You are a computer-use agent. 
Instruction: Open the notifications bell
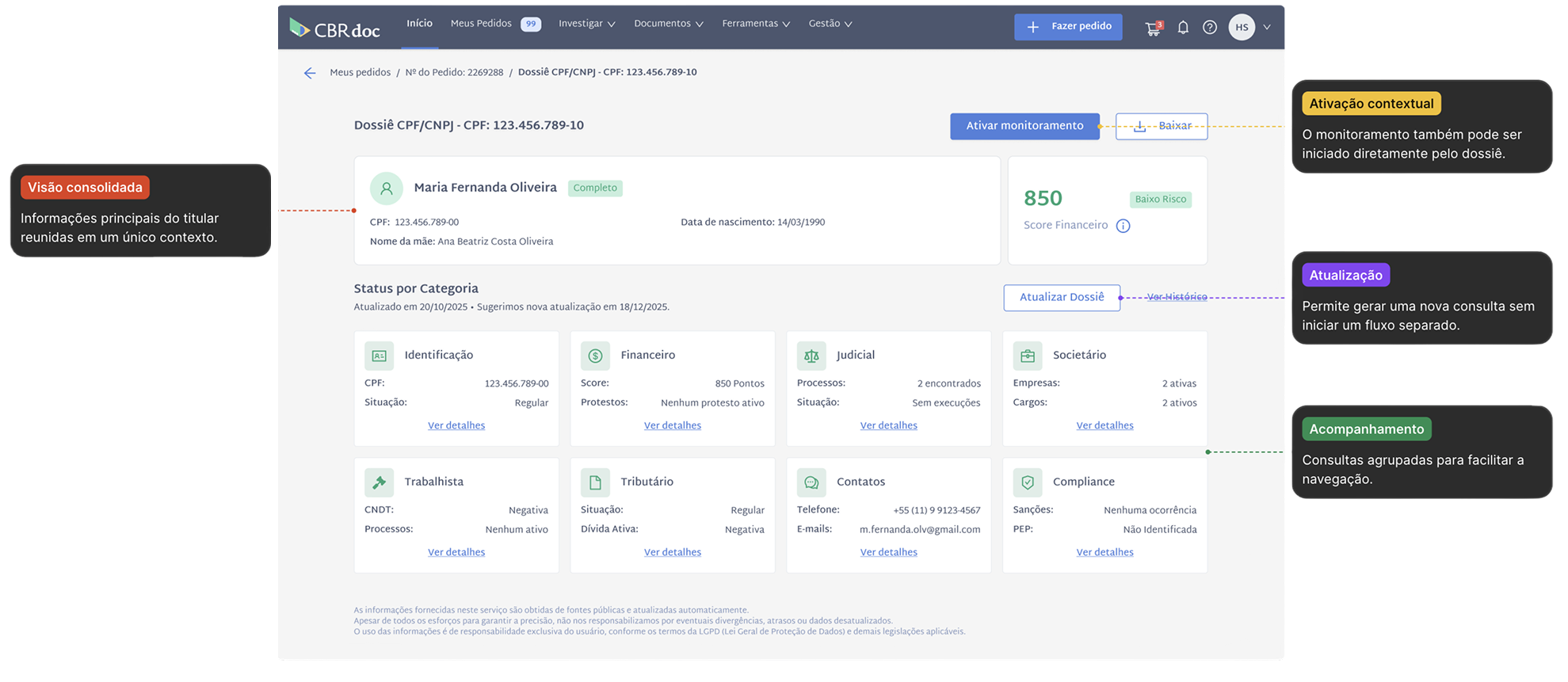tap(1183, 28)
